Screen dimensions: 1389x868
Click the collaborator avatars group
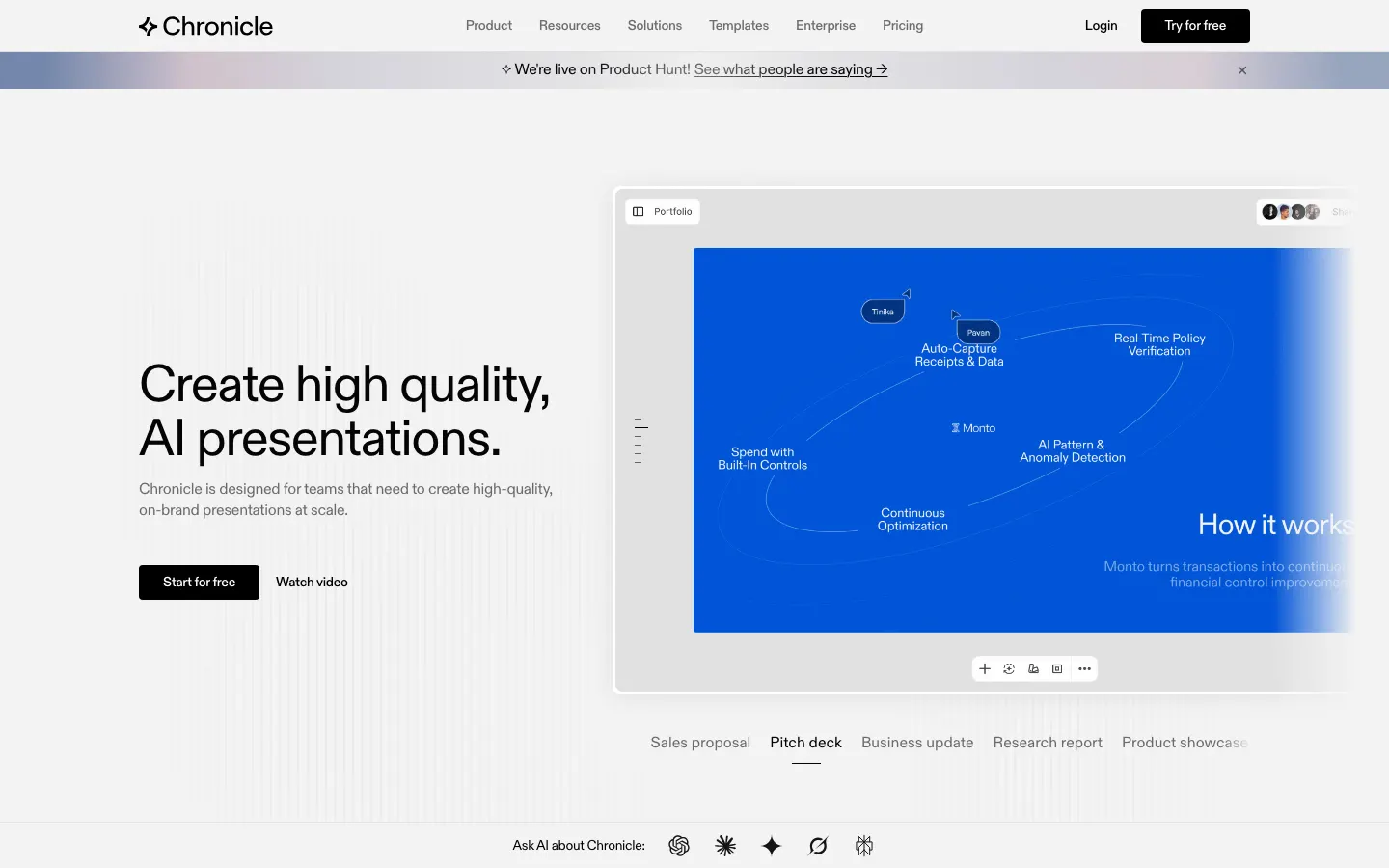[1291, 212]
